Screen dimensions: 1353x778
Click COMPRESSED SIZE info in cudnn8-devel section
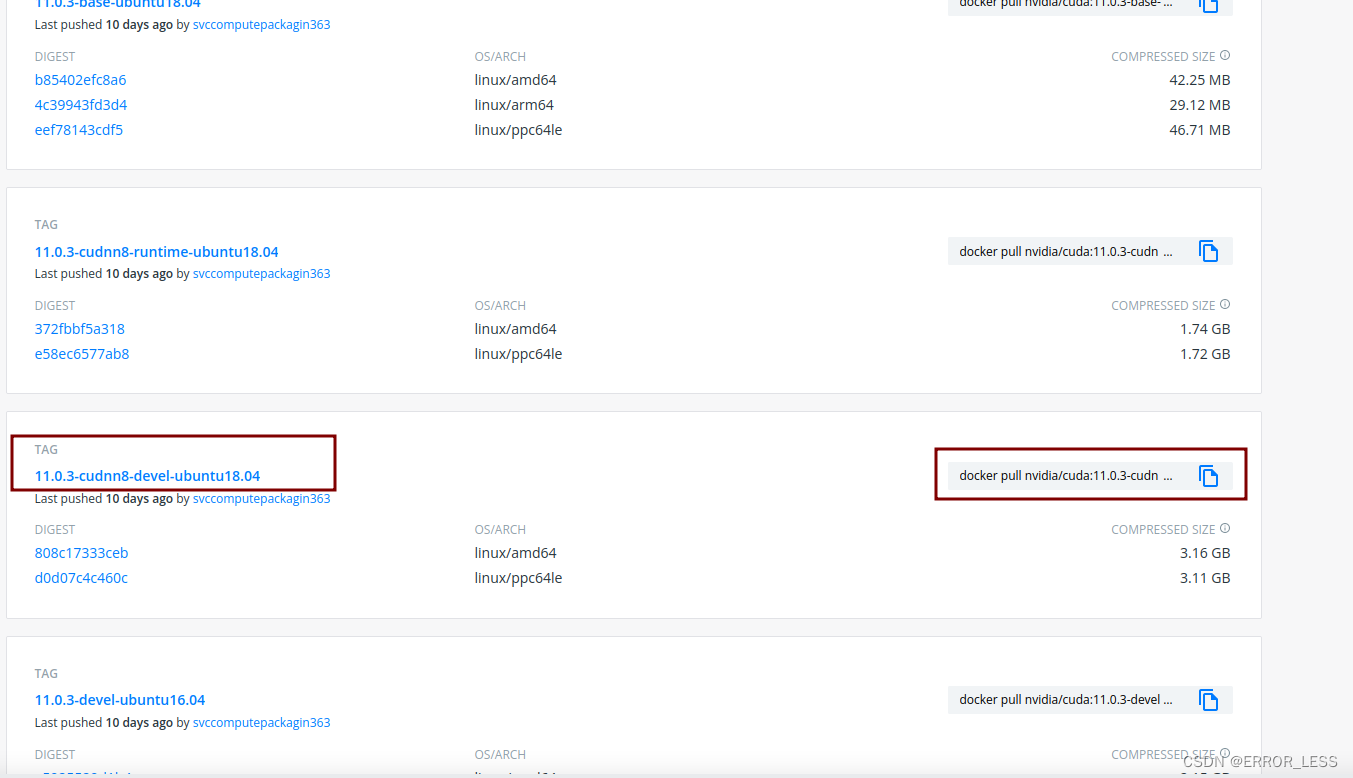[x=1224, y=528]
